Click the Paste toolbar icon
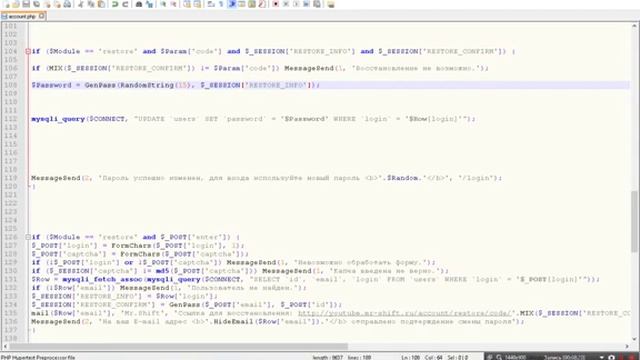This screenshot has height=360, width=640. (100, 4)
